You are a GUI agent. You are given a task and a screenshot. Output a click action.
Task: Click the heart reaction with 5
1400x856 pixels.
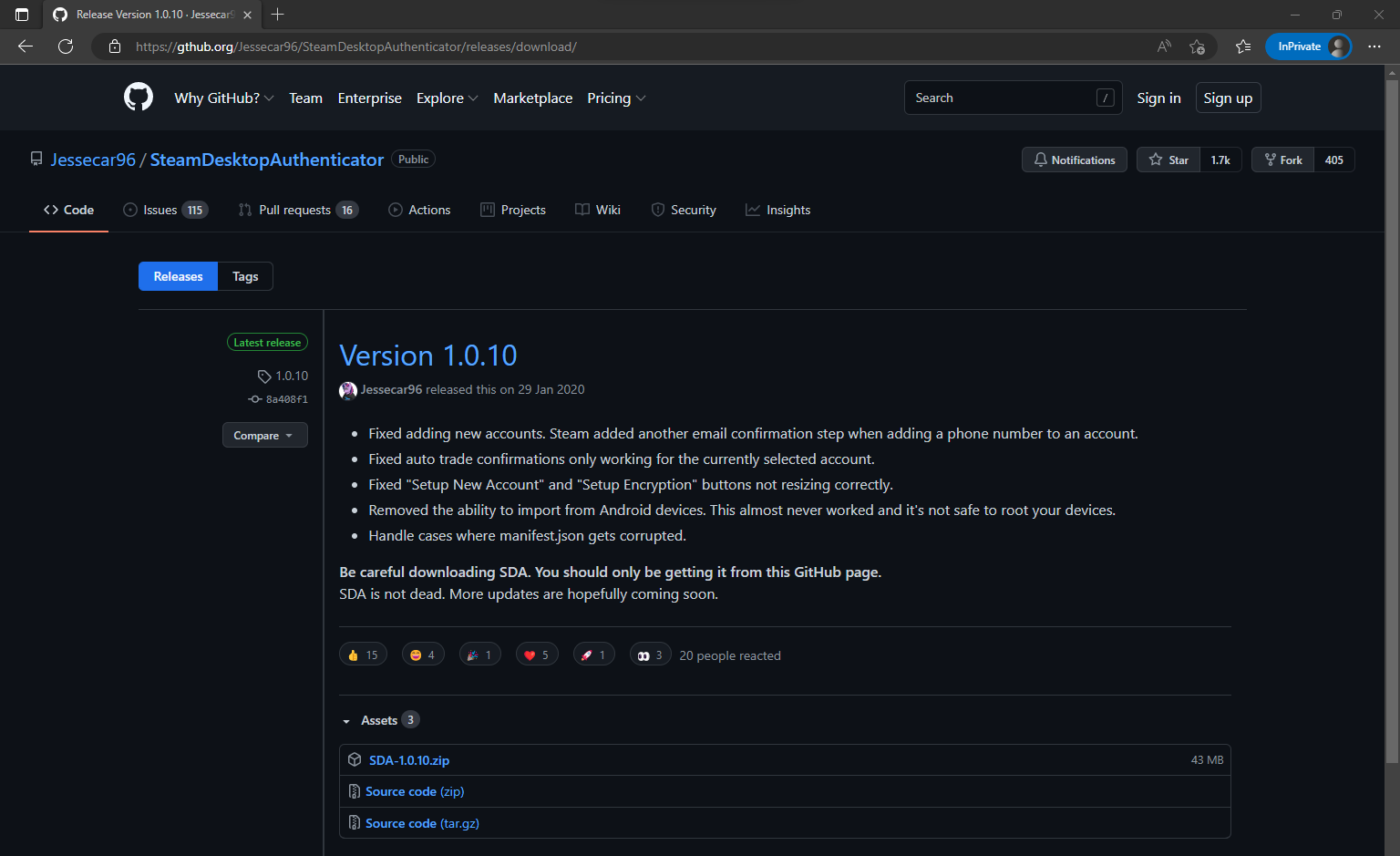coord(537,655)
